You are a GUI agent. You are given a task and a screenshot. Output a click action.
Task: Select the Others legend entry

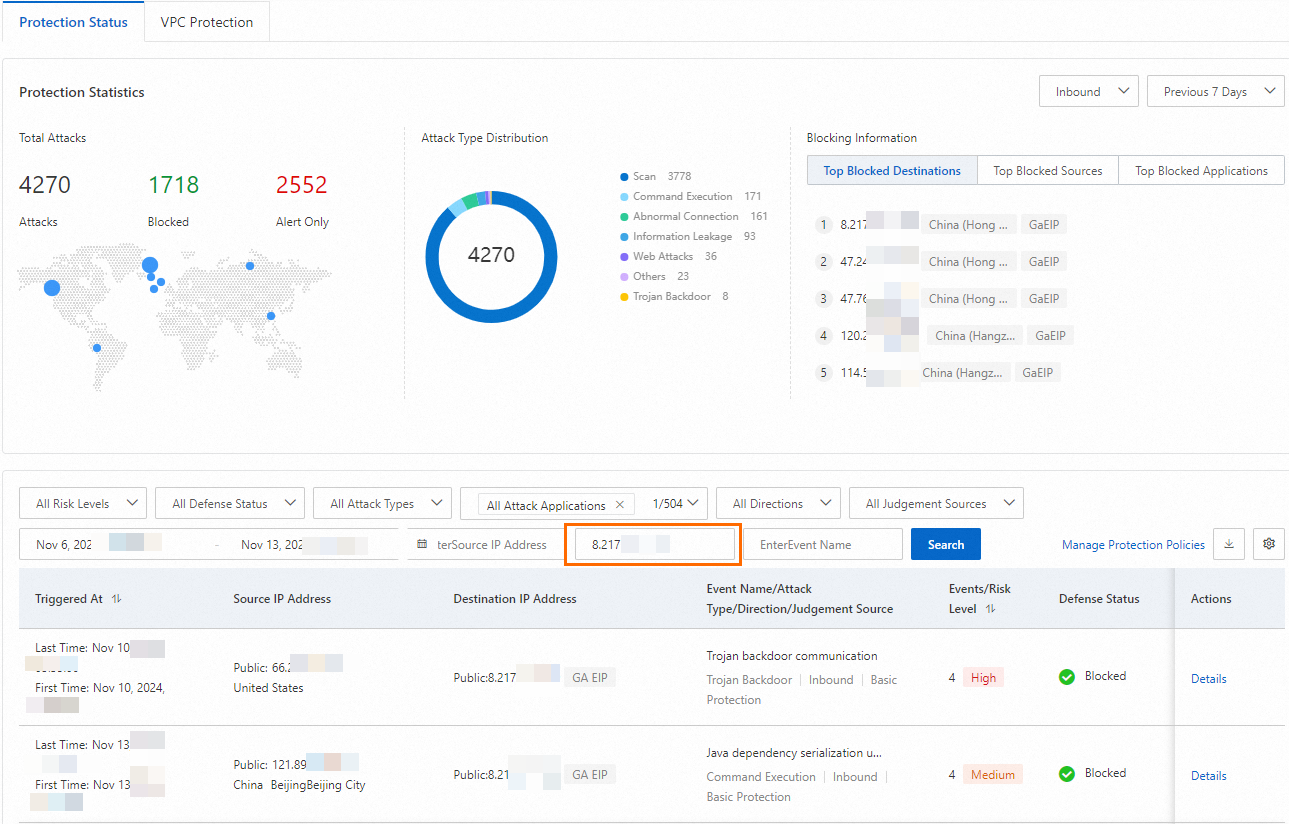pos(655,277)
